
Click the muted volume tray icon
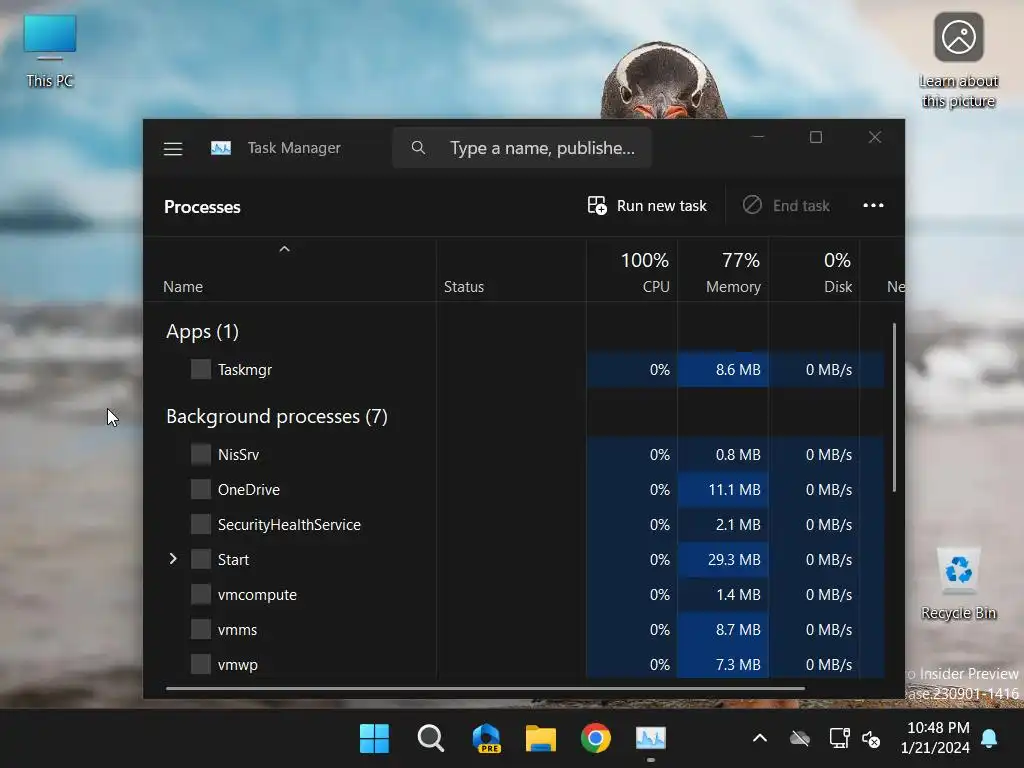pos(871,739)
